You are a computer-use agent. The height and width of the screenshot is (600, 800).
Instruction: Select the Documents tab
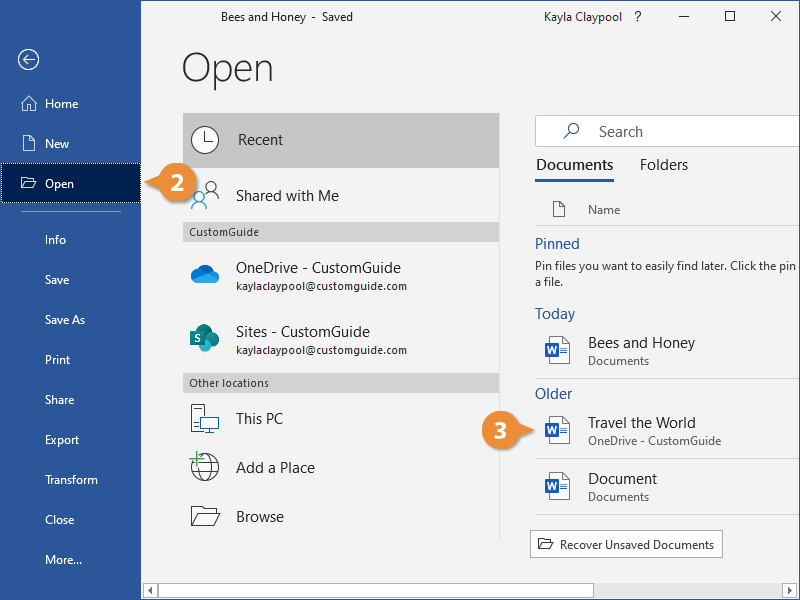[574, 165]
